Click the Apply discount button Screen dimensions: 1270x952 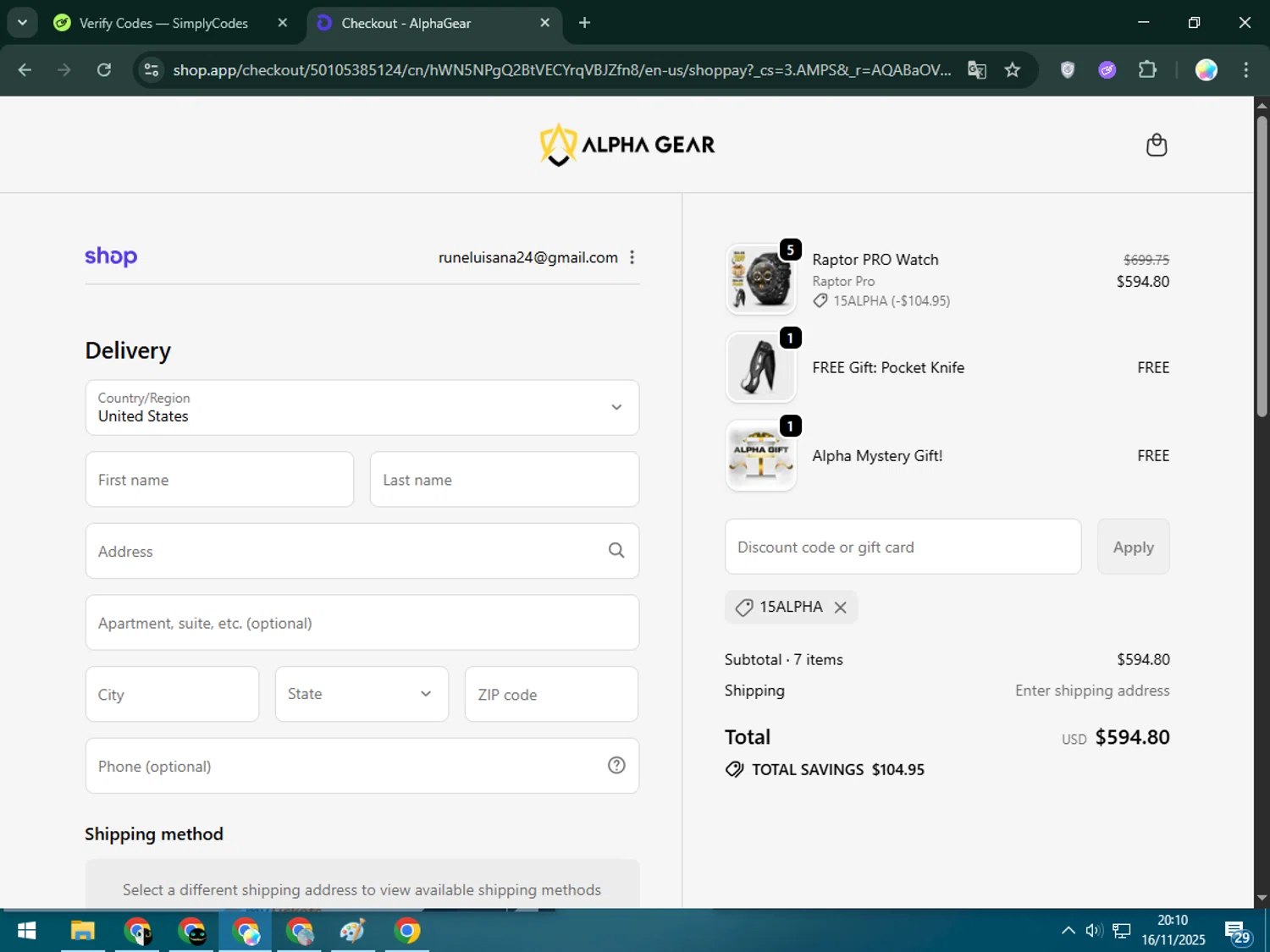(1134, 547)
